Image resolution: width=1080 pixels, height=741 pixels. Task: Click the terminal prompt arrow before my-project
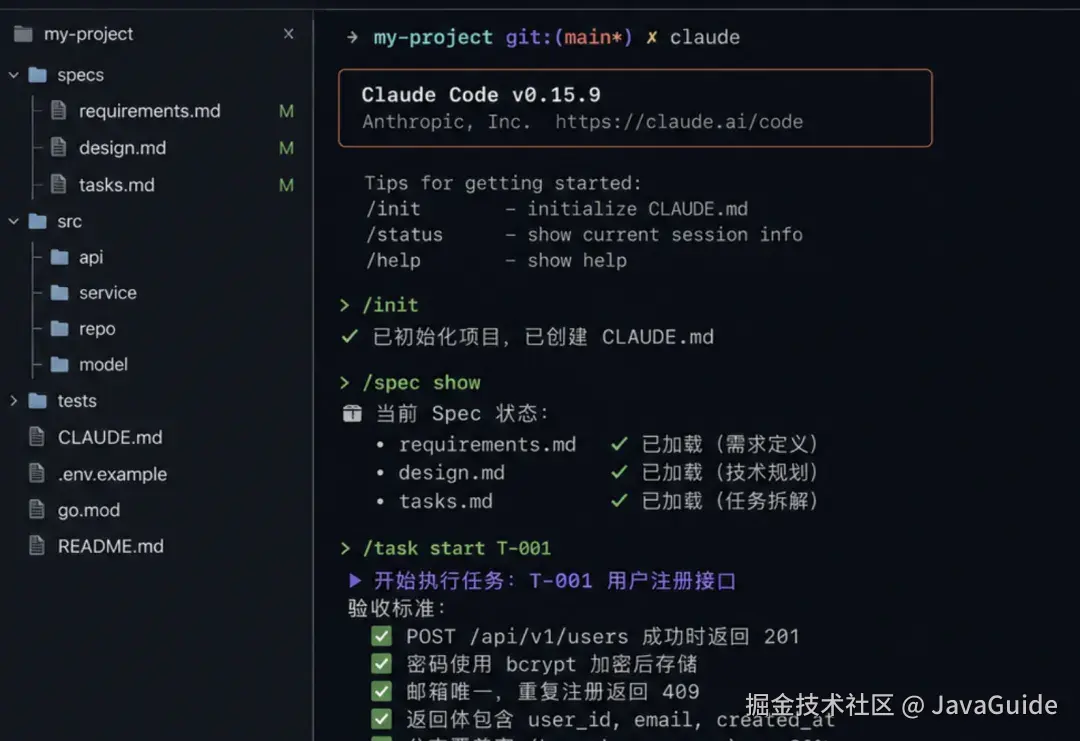(352, 36)
